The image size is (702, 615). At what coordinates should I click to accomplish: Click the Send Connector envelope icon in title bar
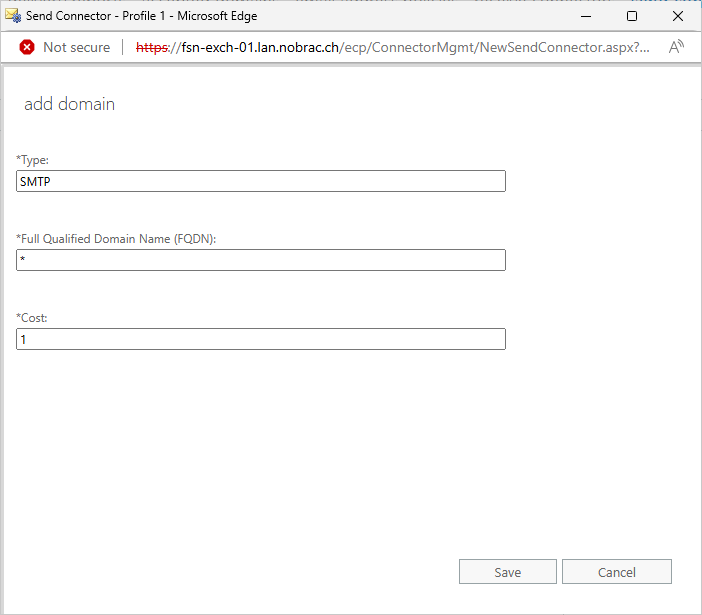click(x=13, y=16)
